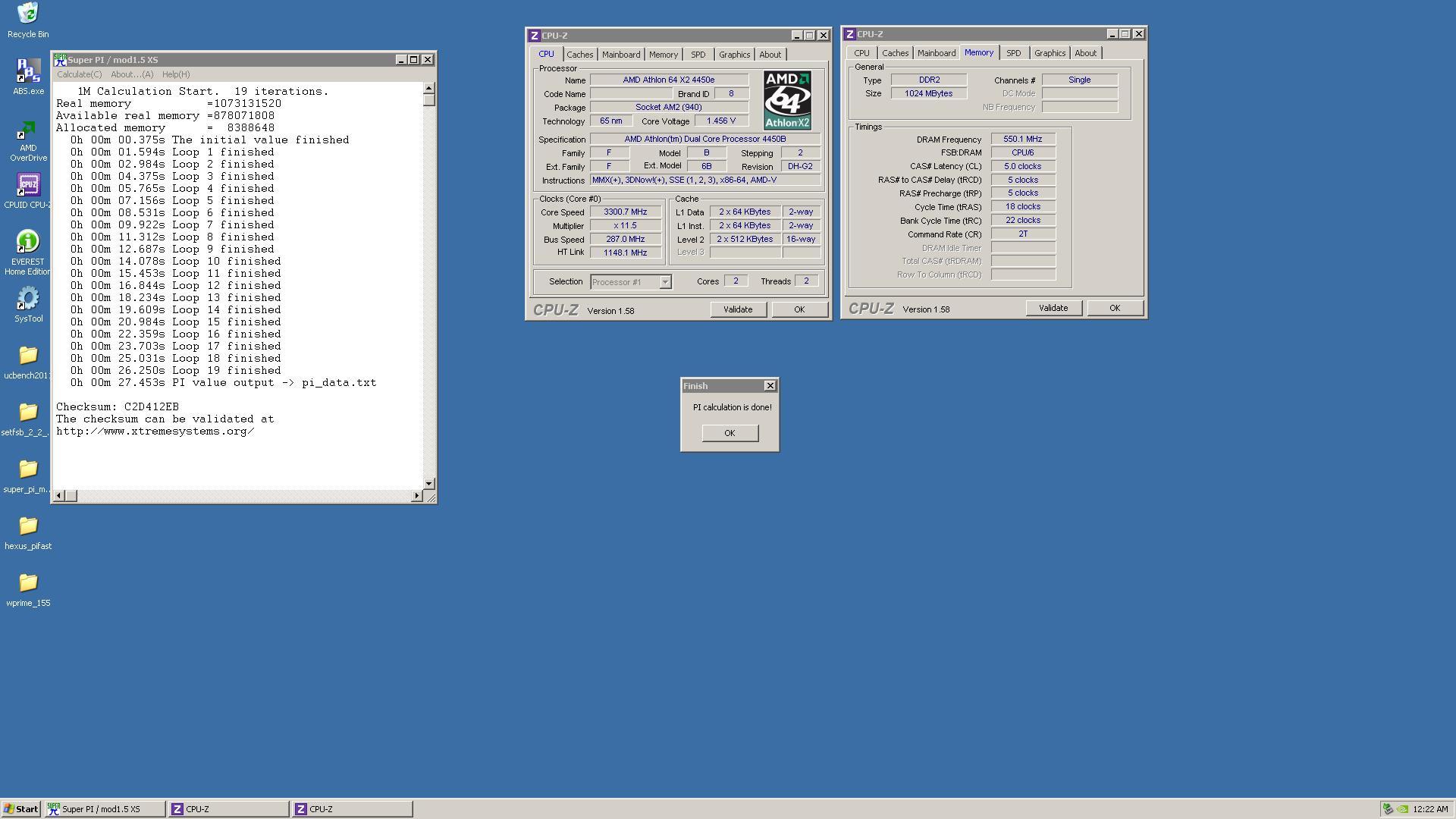Activate Super PI taskbar button
Viewport: 1456px width, 819px height.
click(x=105, y=809)
